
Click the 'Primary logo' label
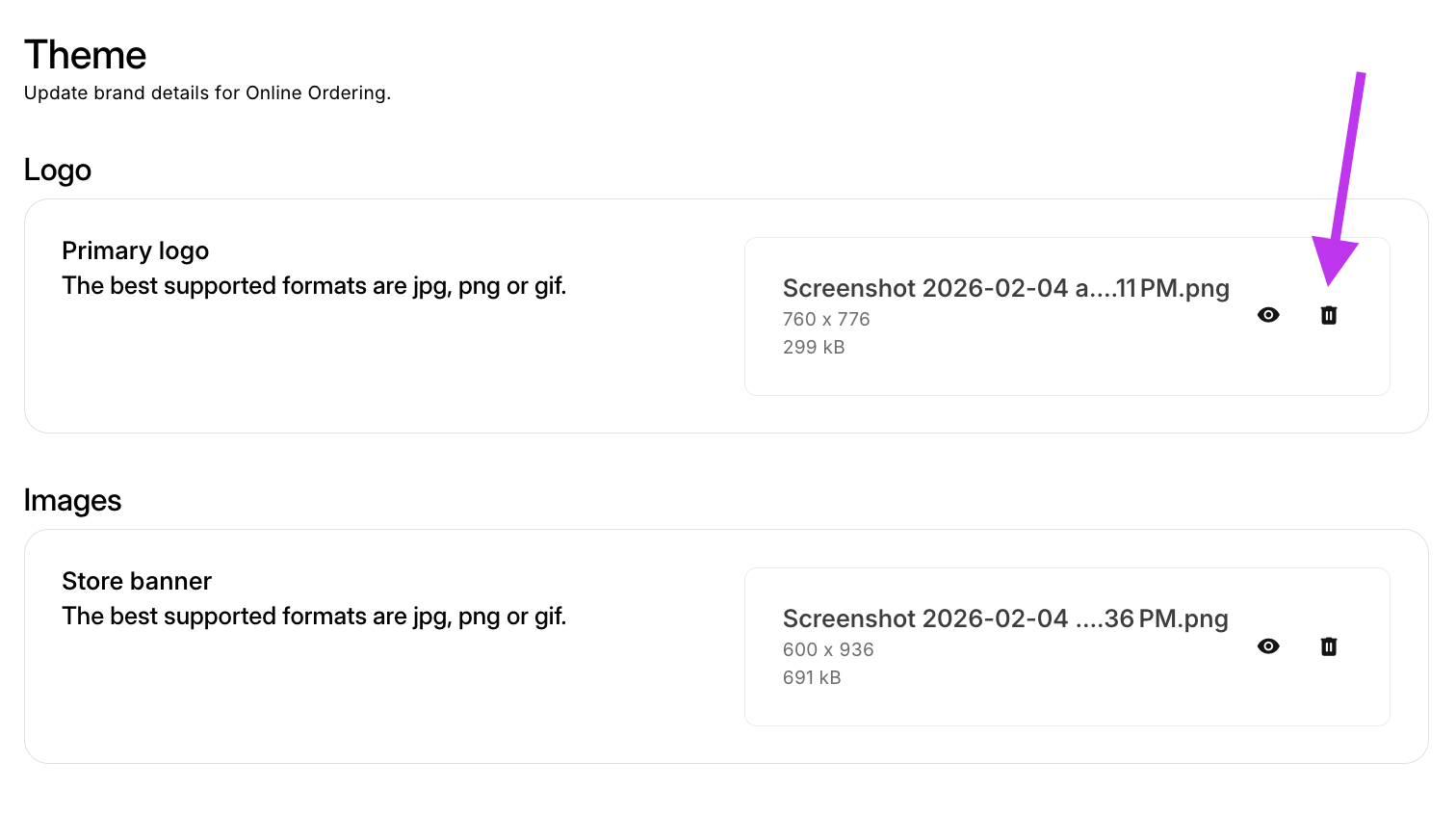pyautogui.click(x=136, y=250)
